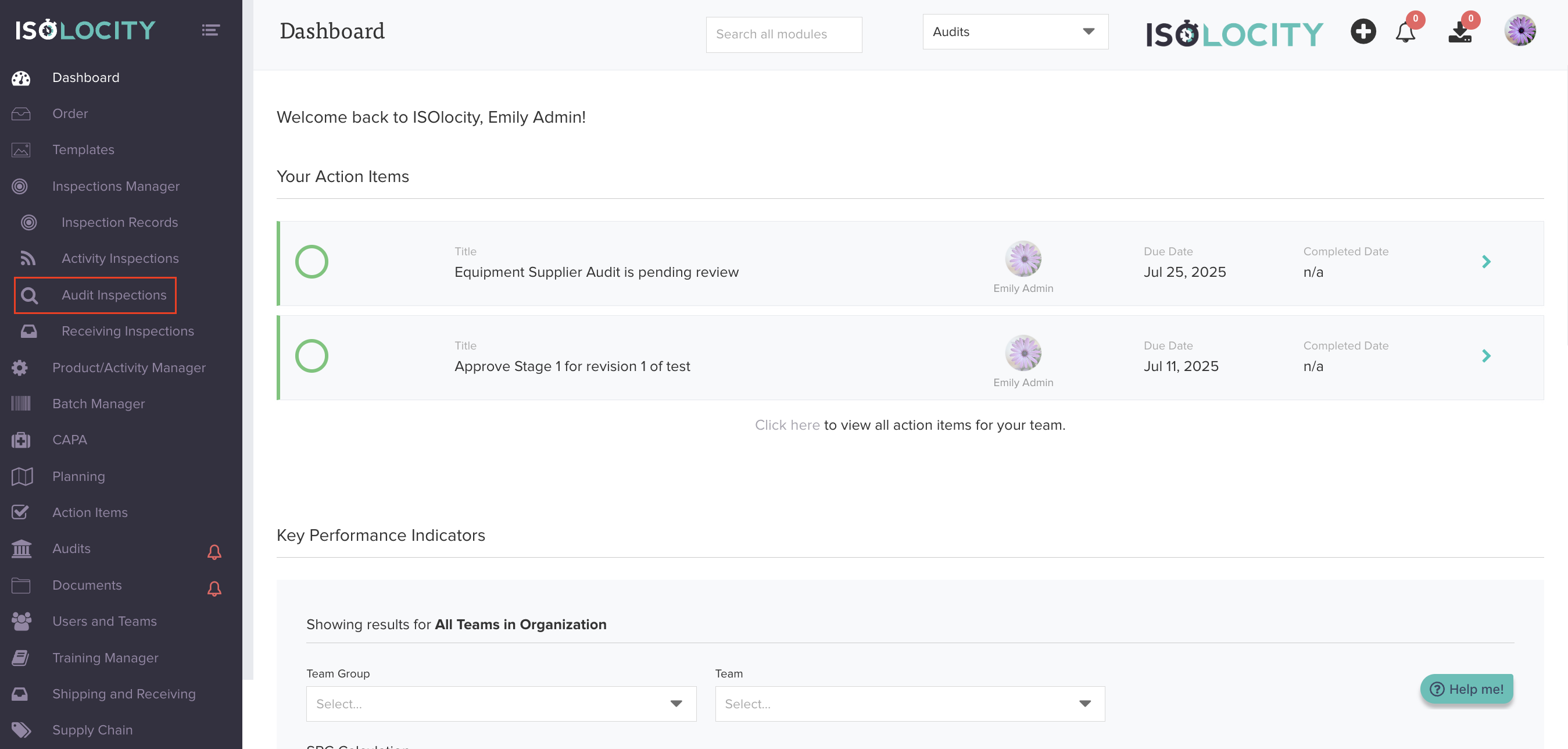The image size is (1568, 749).
Task: Open chevron for Equipment Supplier Audit item
Action: 1486,262
